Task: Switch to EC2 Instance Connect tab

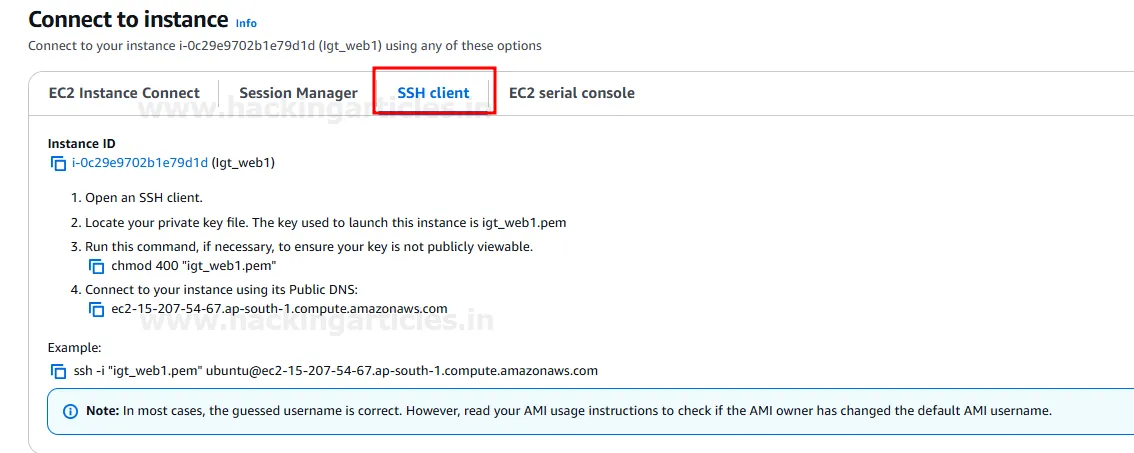Action: pyautogui.click(x=124, y=93)
